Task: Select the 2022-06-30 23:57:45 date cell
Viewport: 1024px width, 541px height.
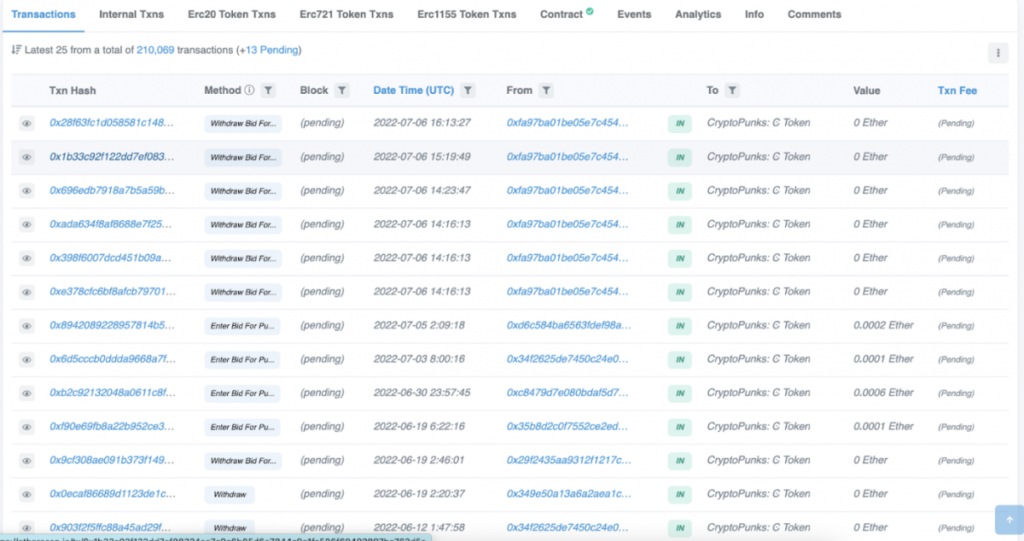Action: tap(422, 393)
